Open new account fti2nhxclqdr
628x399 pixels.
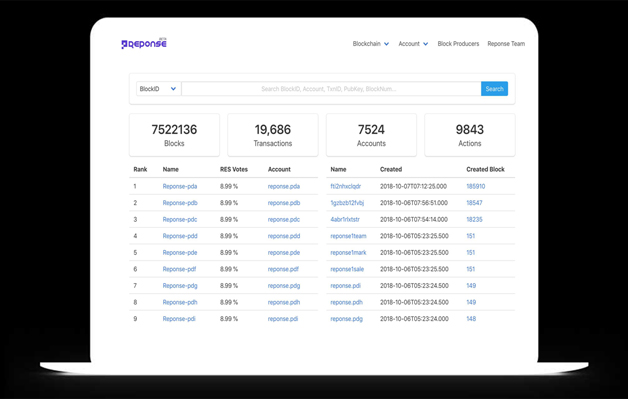tap(346, 186)
